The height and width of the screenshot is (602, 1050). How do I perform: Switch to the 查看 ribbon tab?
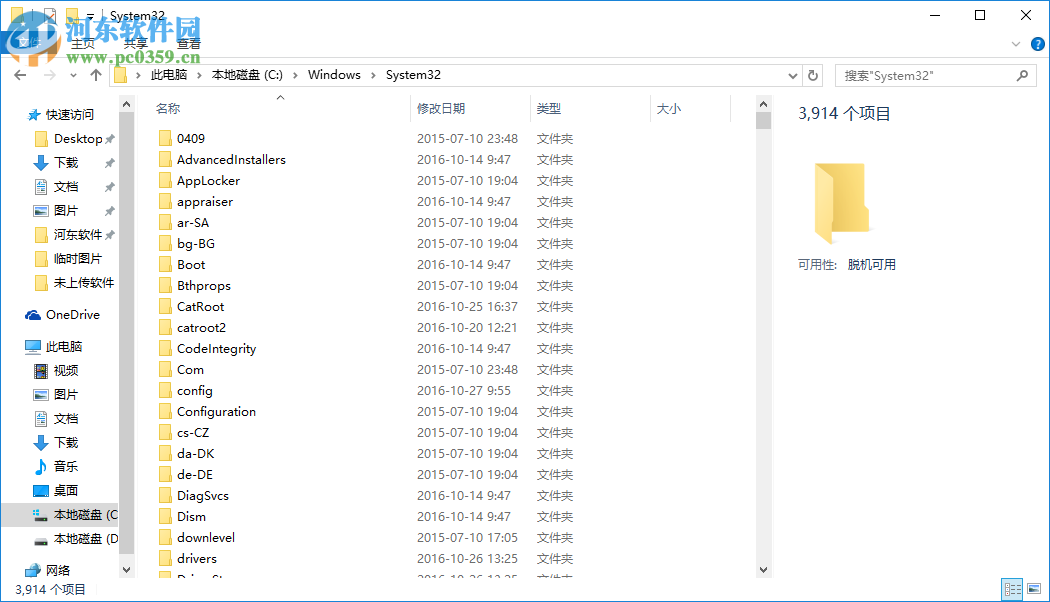189,43
